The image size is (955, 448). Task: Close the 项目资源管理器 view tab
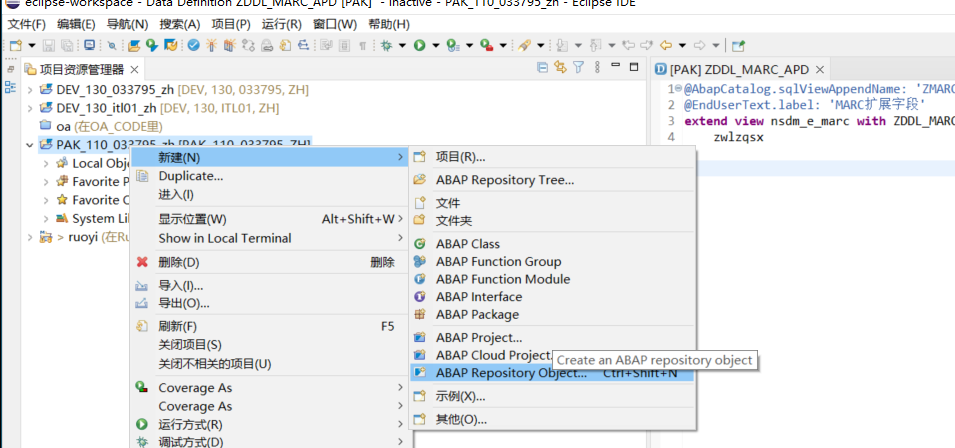132,70
